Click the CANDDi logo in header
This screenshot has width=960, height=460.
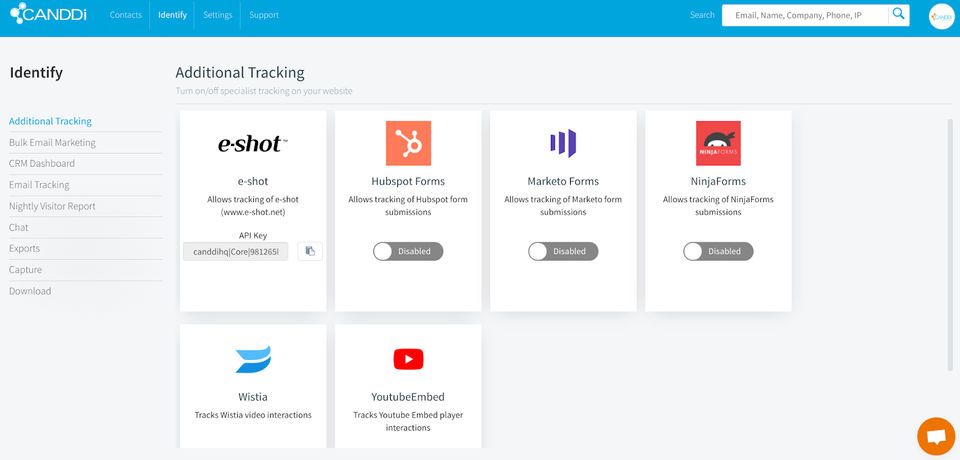(x=48, y=13)
